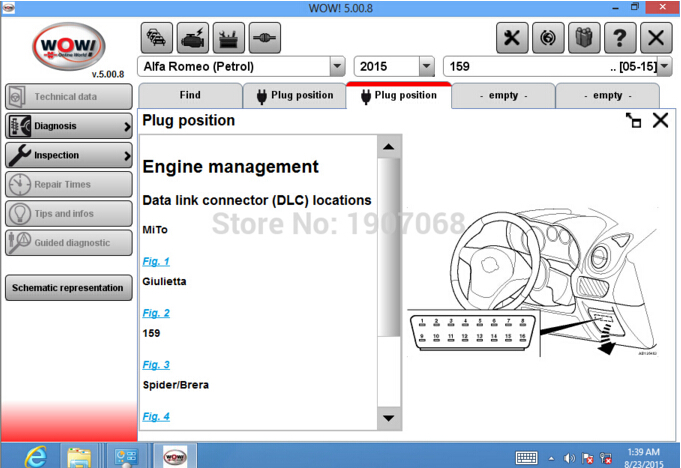Image resolution: width=681 pixels, height=468 pixels.
Task: Open the Diagnosis menu
Action: click(69, 126)
